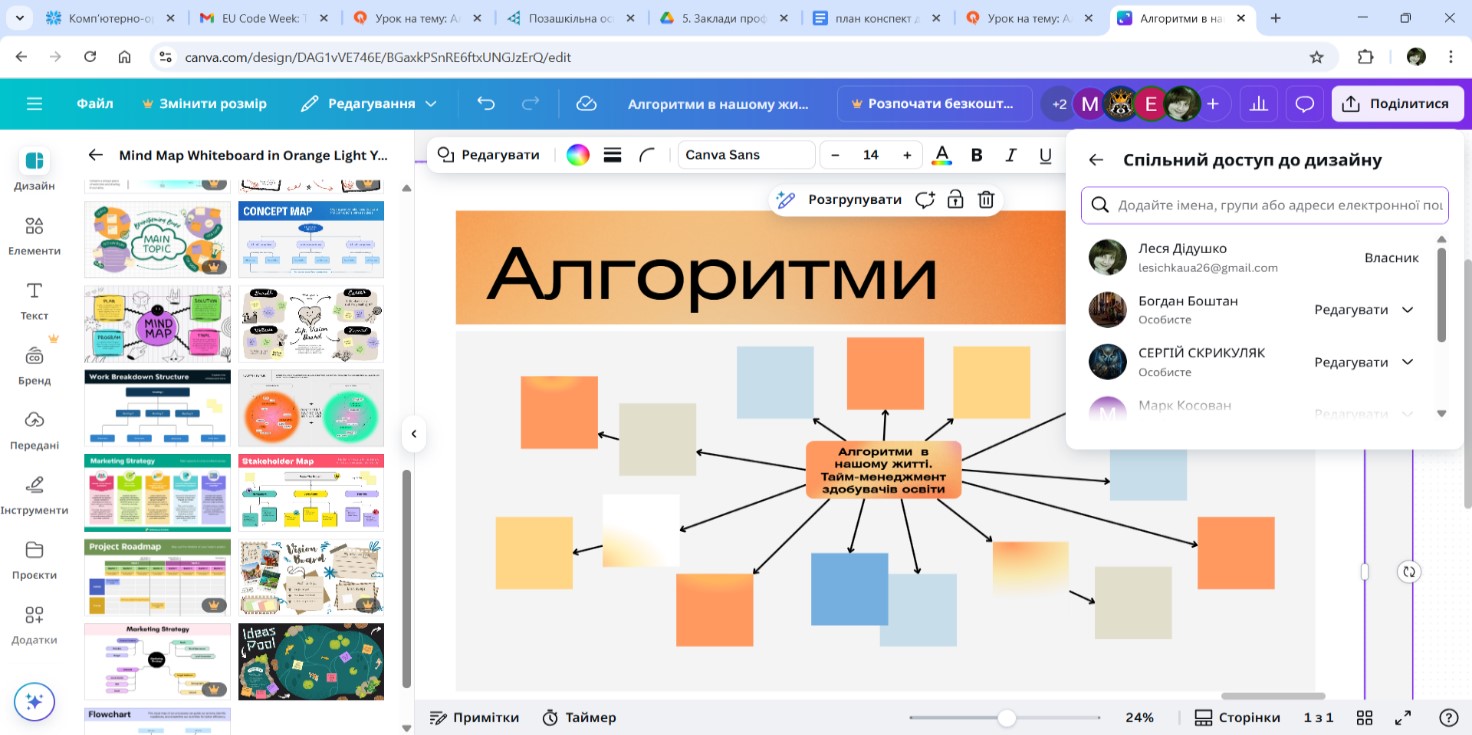The width and height of the screenshot is (1472, 735).
Task: Open the Elements panel in the sidebar
Action: click(34, 236)
